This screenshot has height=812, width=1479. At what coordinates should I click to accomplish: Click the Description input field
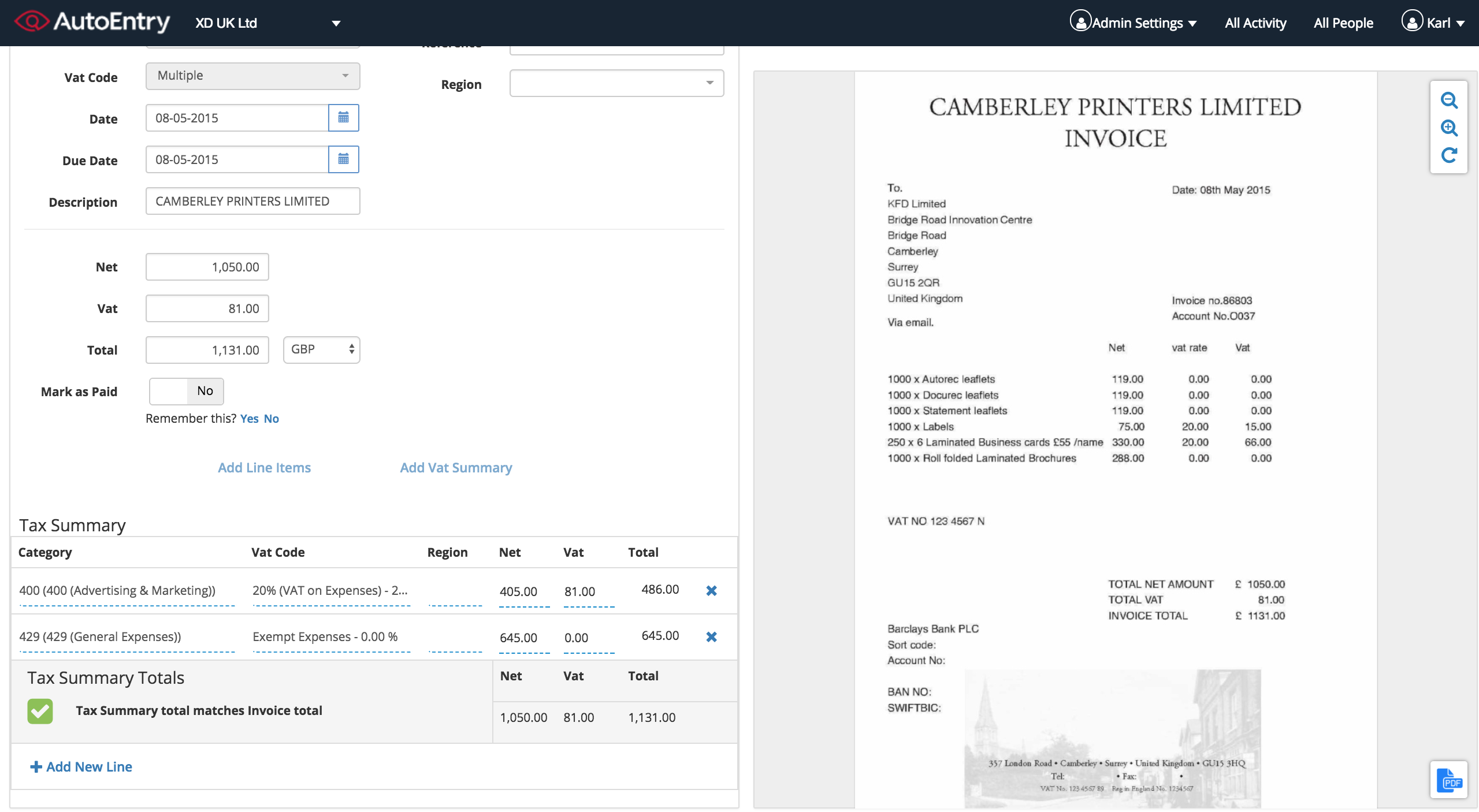252,201
